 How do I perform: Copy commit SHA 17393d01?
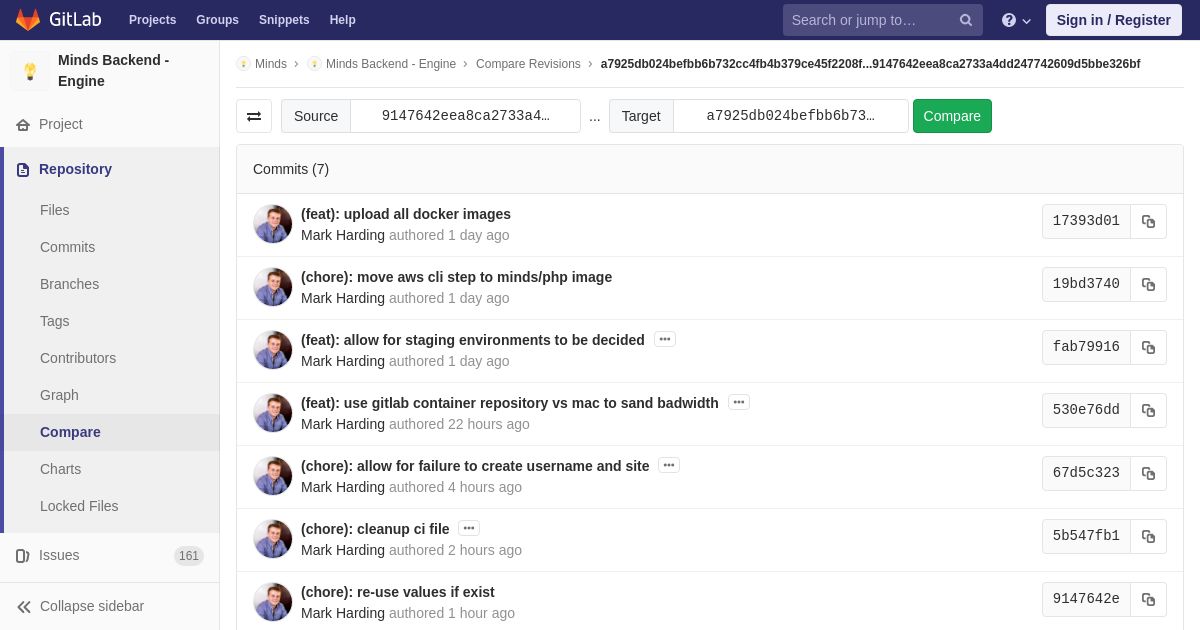pos(1148,222)
